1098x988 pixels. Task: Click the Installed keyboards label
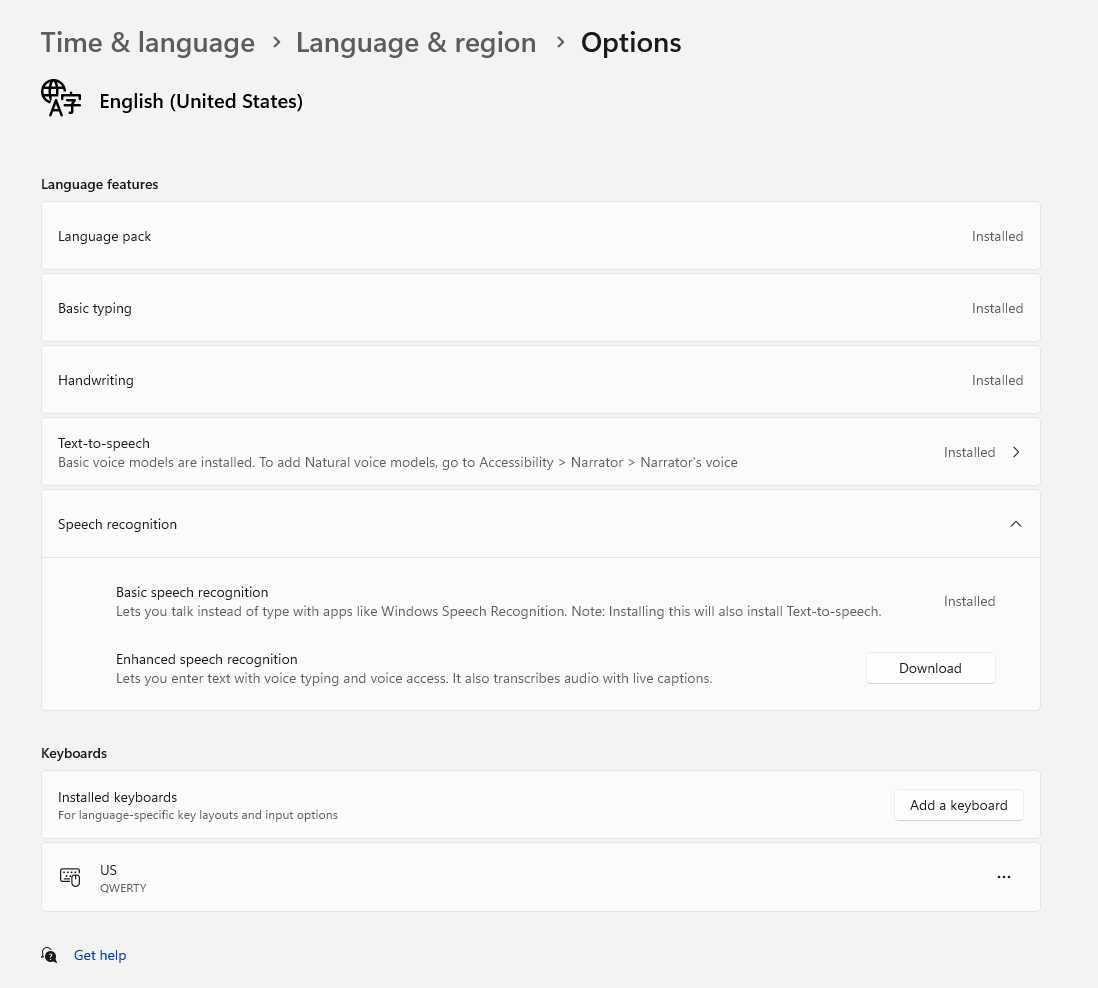pyautogui.click(x=118, y=798)
